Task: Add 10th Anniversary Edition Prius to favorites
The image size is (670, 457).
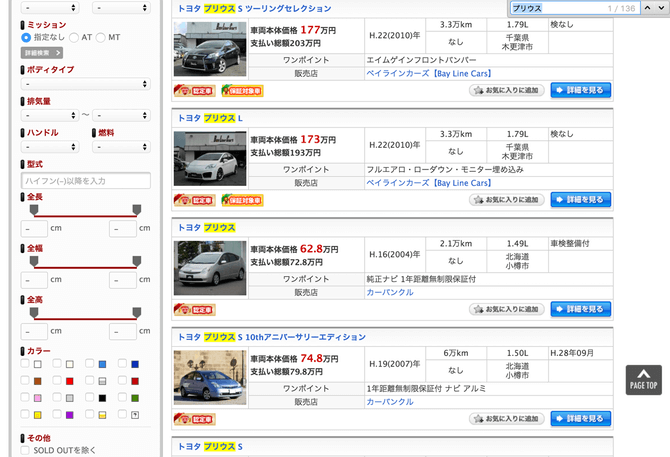Action: [506, 419]
